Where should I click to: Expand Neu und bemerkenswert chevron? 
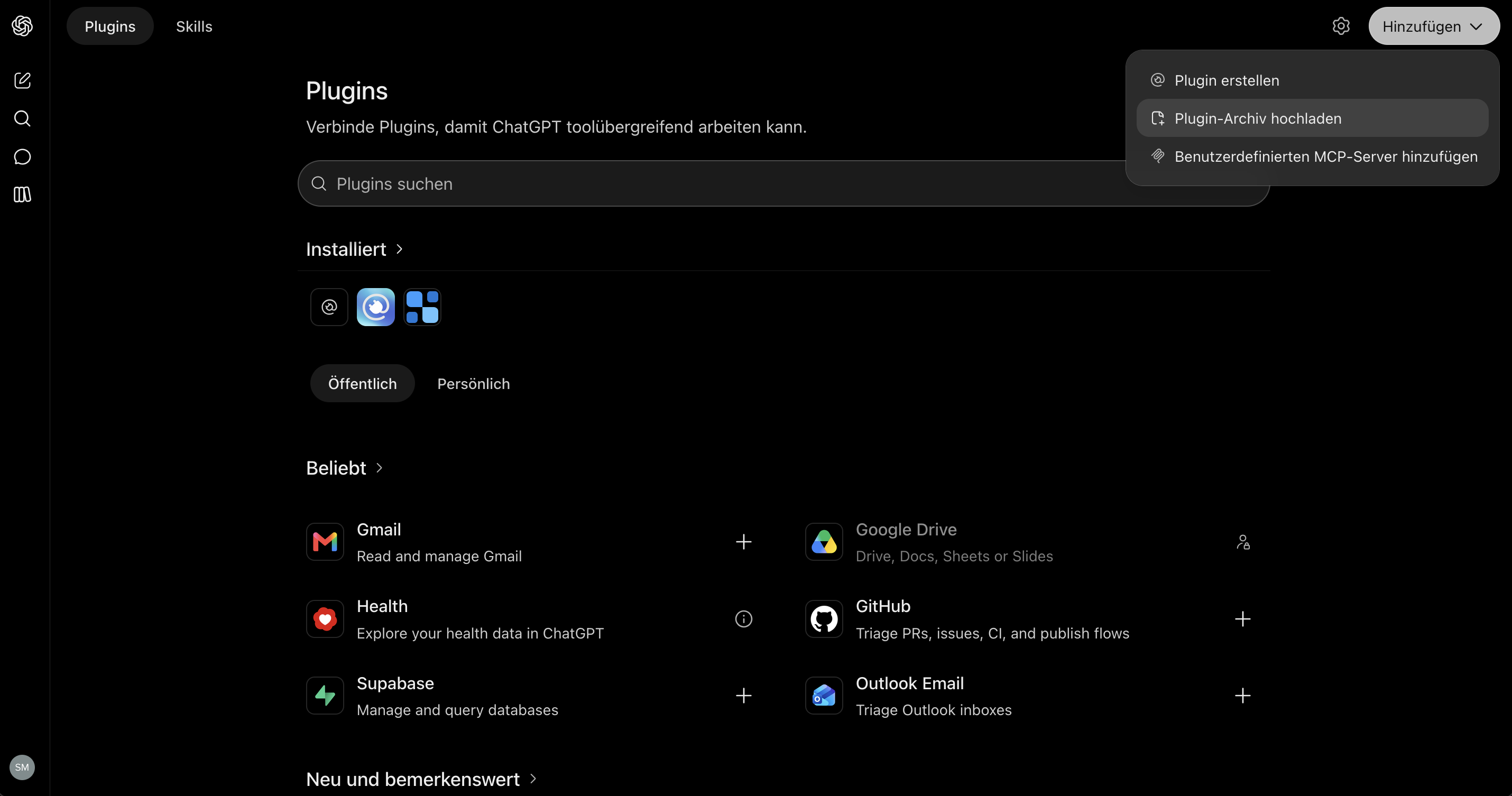(533, 779)
